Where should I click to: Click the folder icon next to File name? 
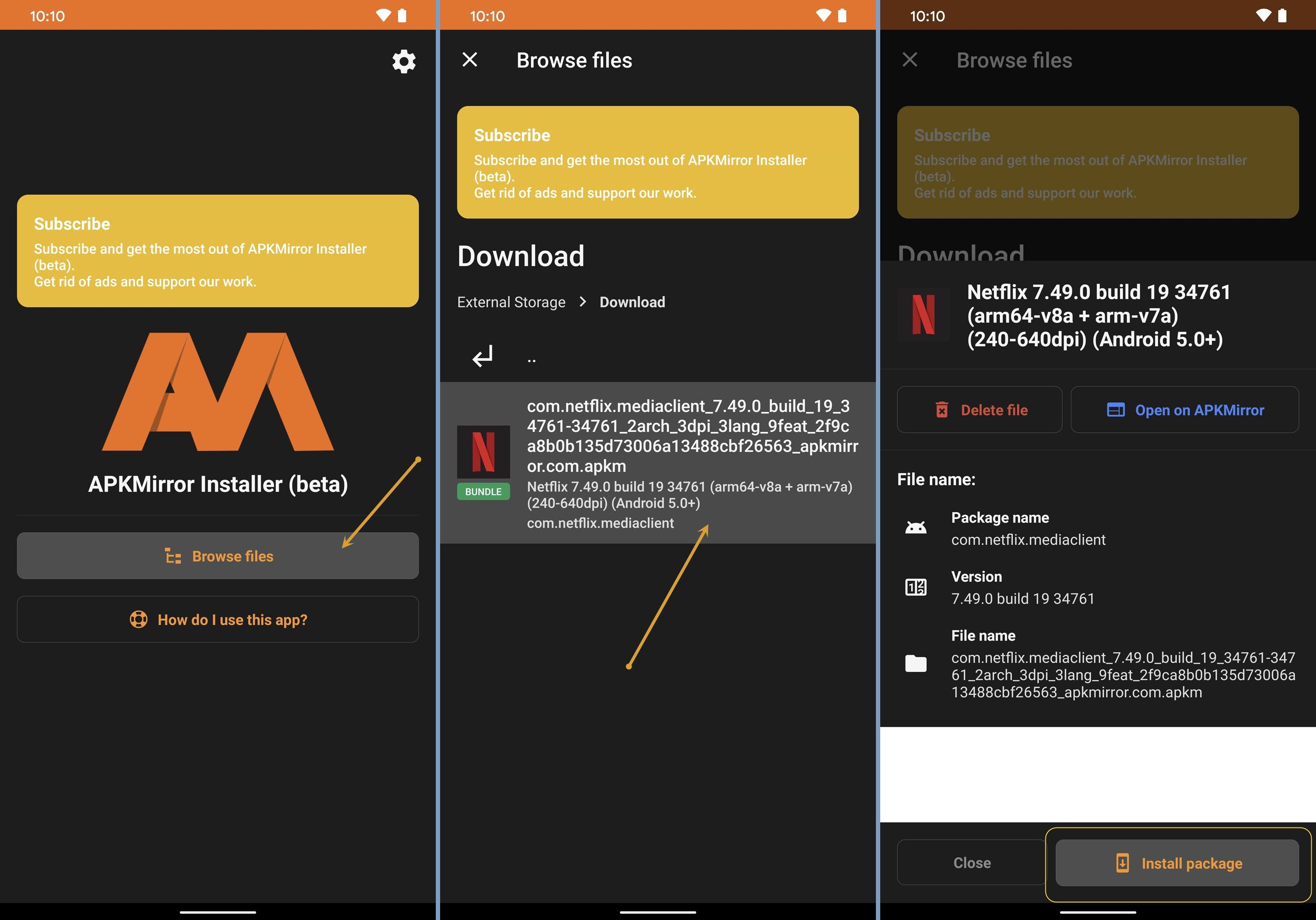click(x=916, y=663)
